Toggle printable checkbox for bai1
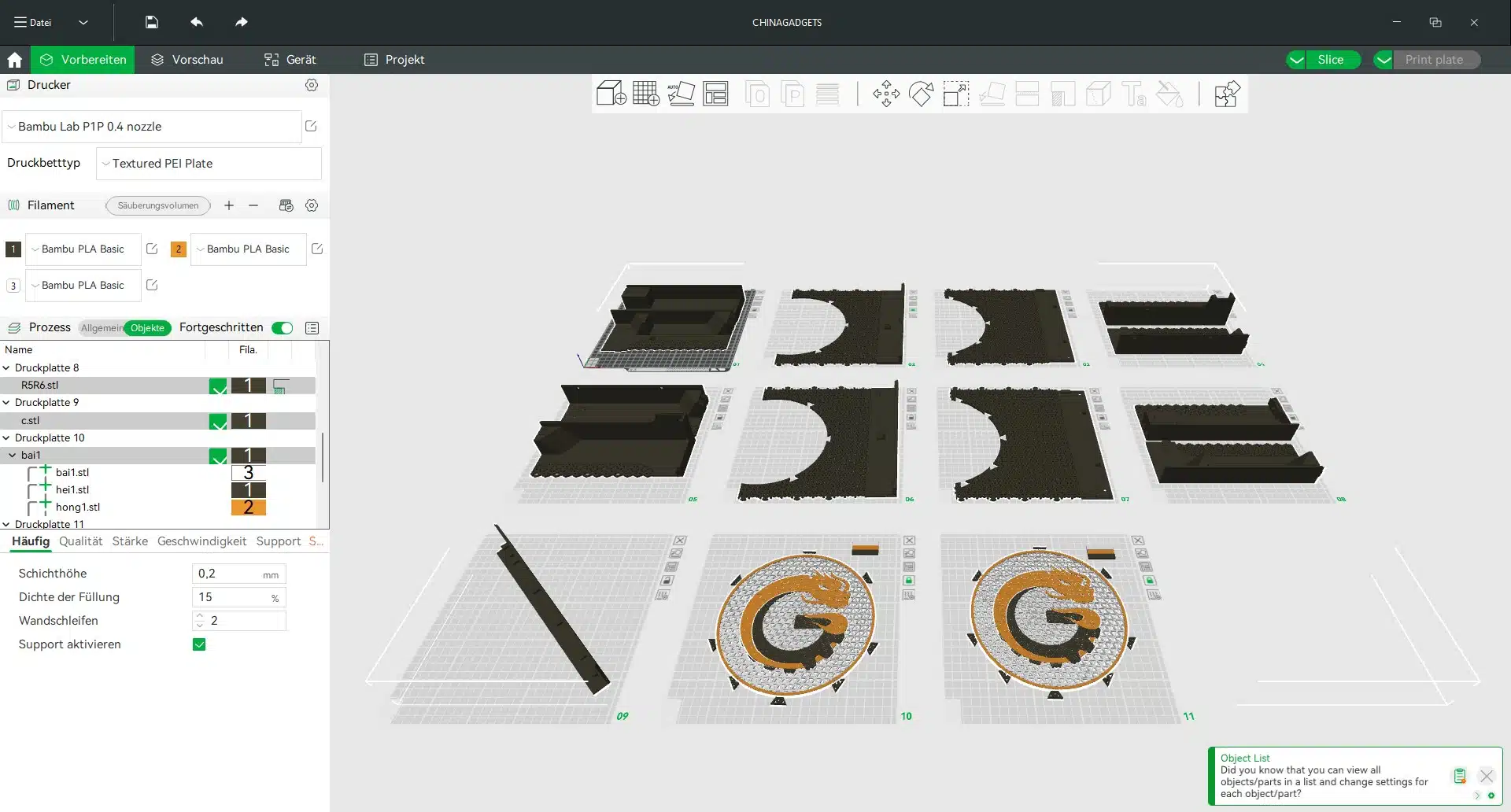 click(218, 456)
